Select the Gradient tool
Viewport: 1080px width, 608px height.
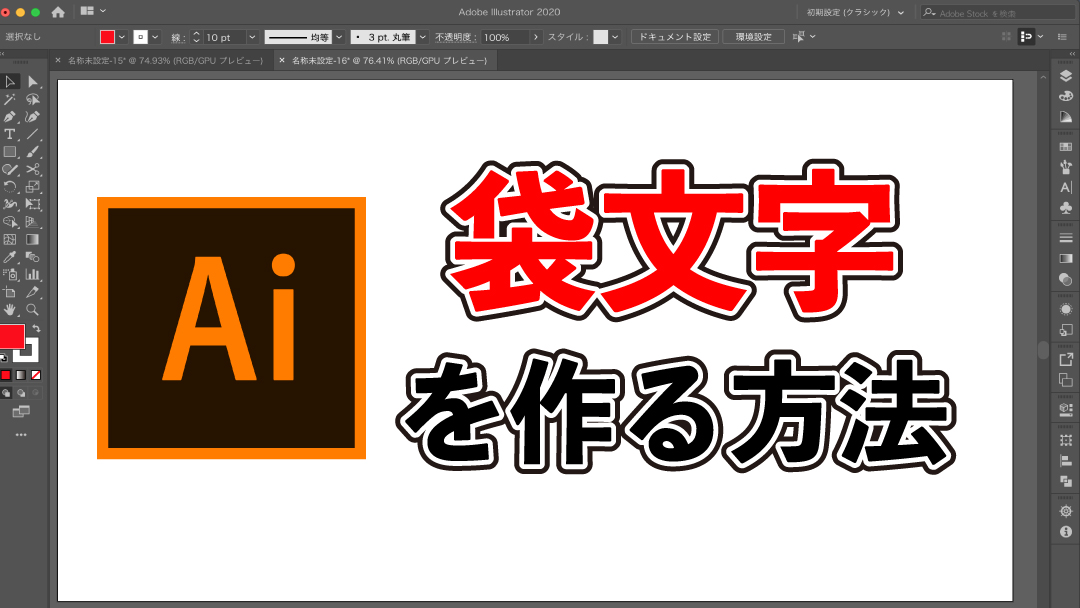pos(32,240)
